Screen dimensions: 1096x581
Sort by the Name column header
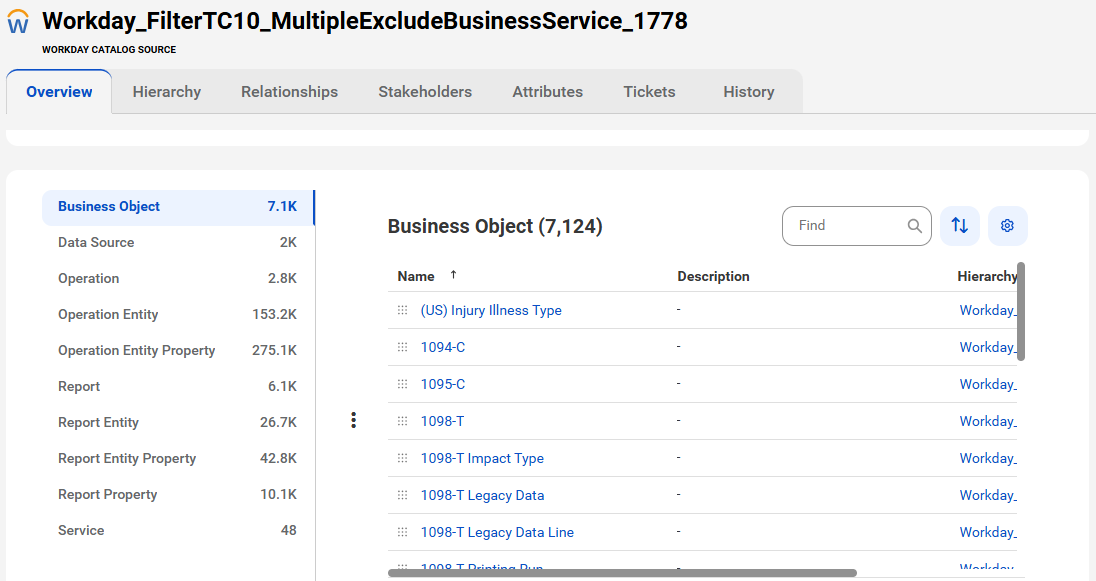pos(416,277)
